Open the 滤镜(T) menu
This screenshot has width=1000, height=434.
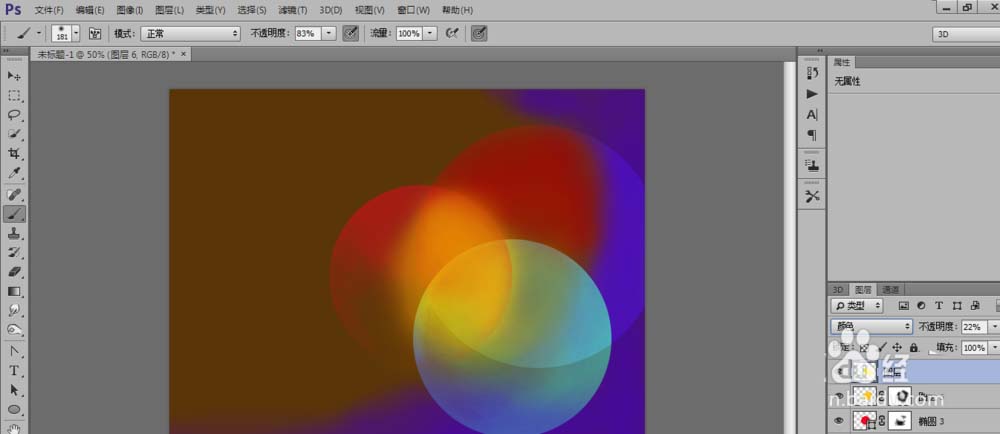[x=293, y=9]
